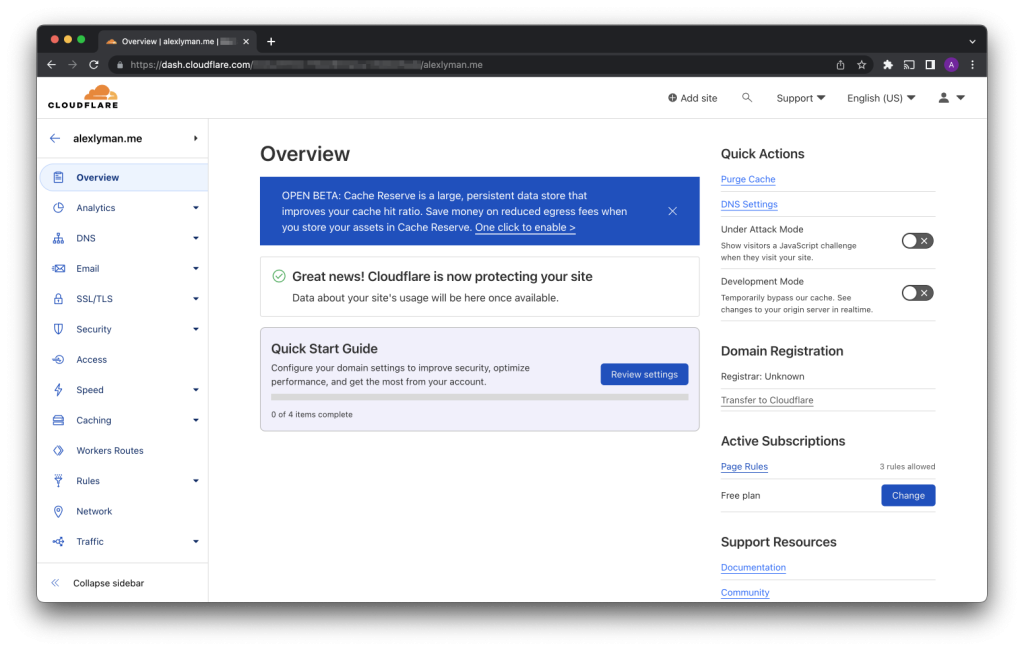Follow the Purge Cache link
This screenshot has width=1024, height=651.
click(x=748, y=179)
